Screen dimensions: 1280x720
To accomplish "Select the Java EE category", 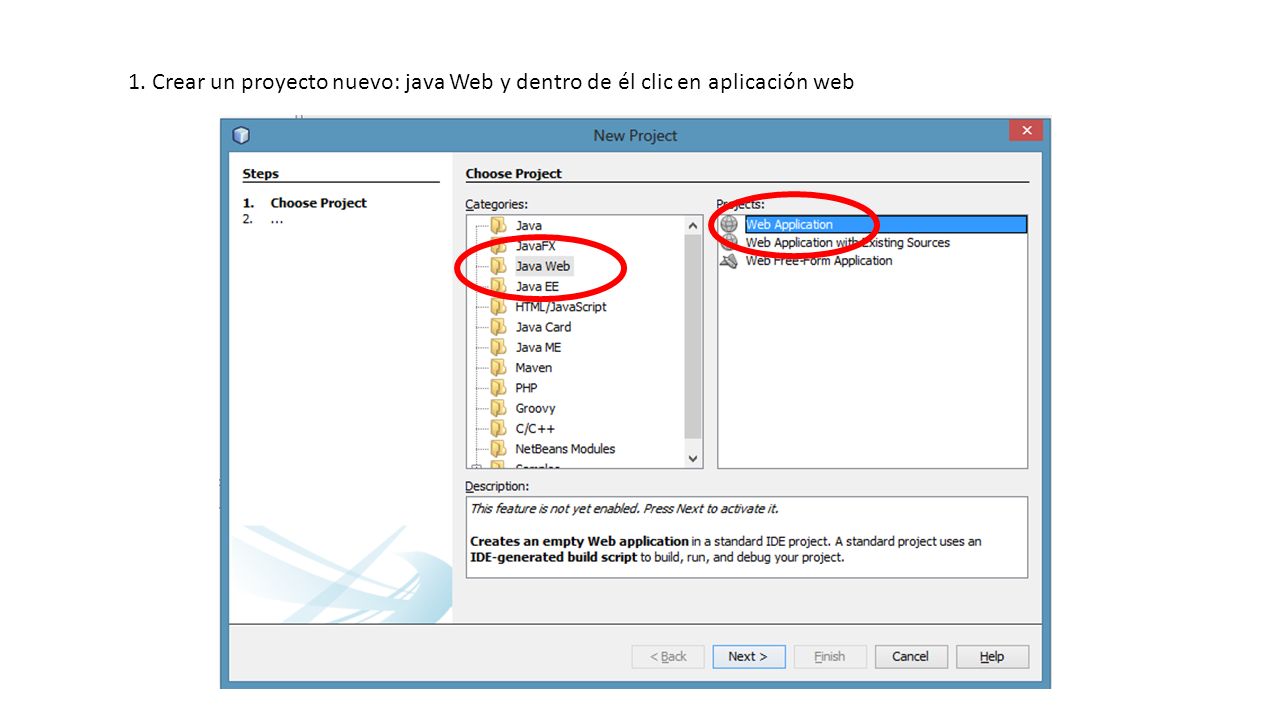I will (x=537, y=287).
